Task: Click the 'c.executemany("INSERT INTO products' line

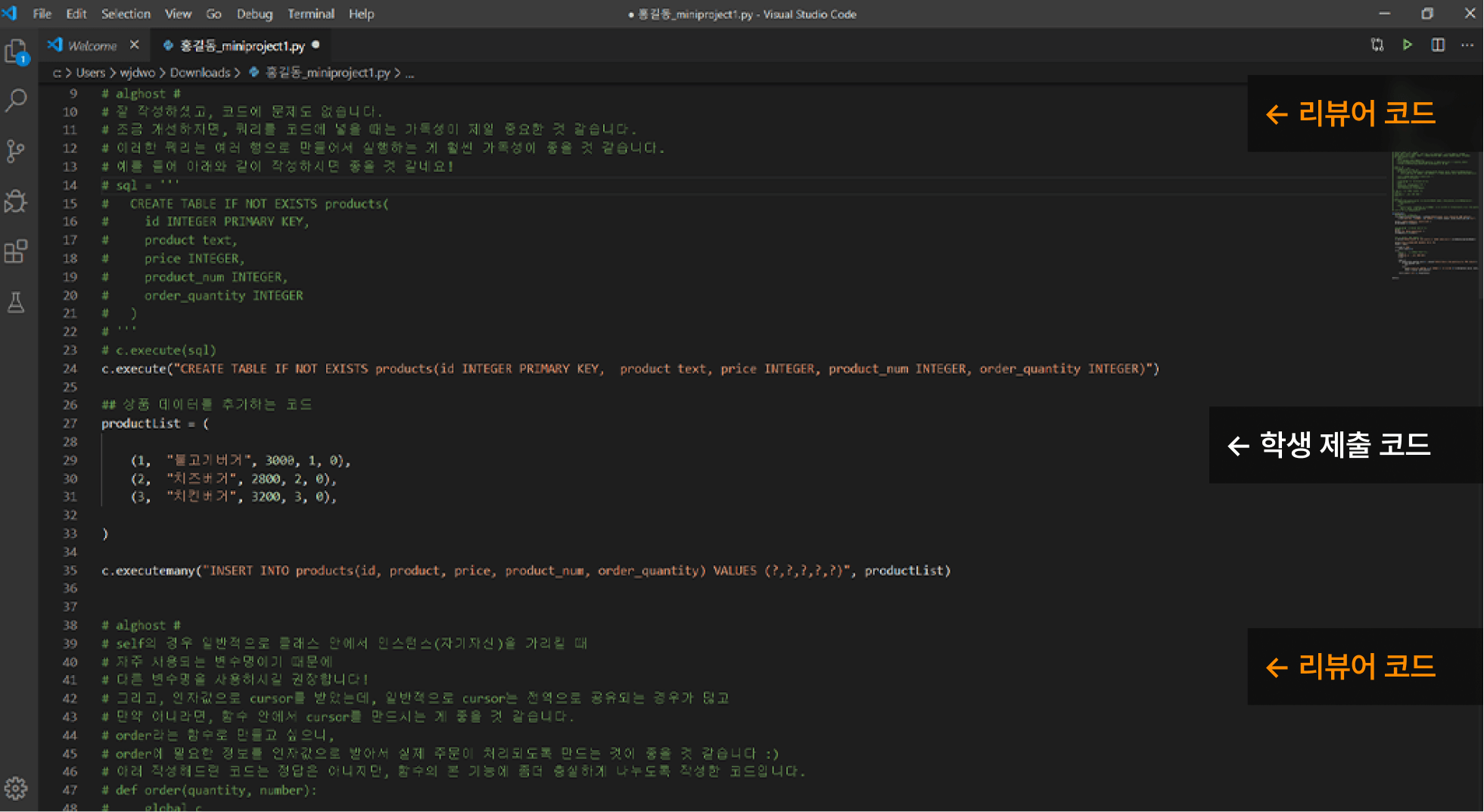Action: click(x=526, y=571)
